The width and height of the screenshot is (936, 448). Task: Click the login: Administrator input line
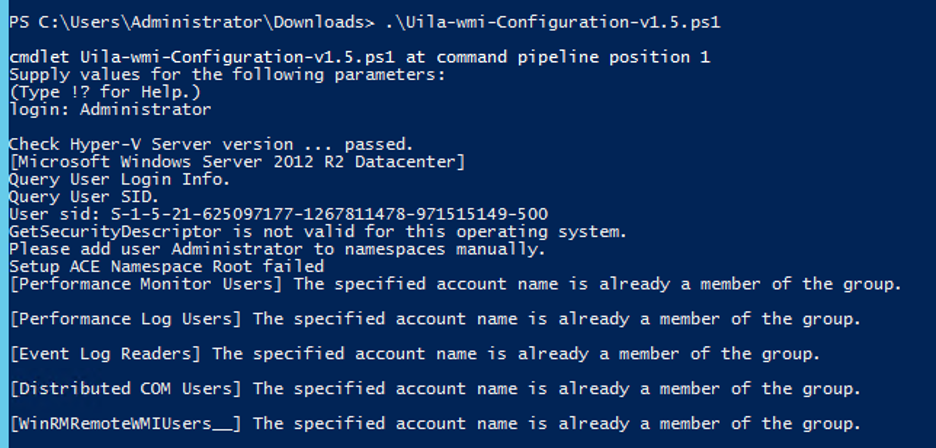click(110, 110)
